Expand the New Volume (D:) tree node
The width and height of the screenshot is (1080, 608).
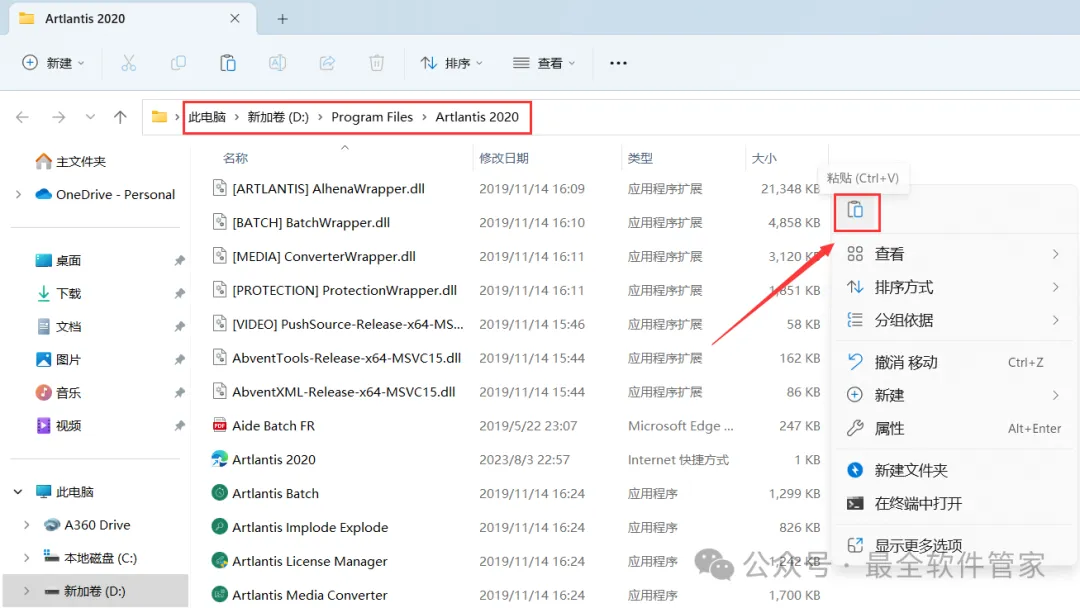point(27,591)
